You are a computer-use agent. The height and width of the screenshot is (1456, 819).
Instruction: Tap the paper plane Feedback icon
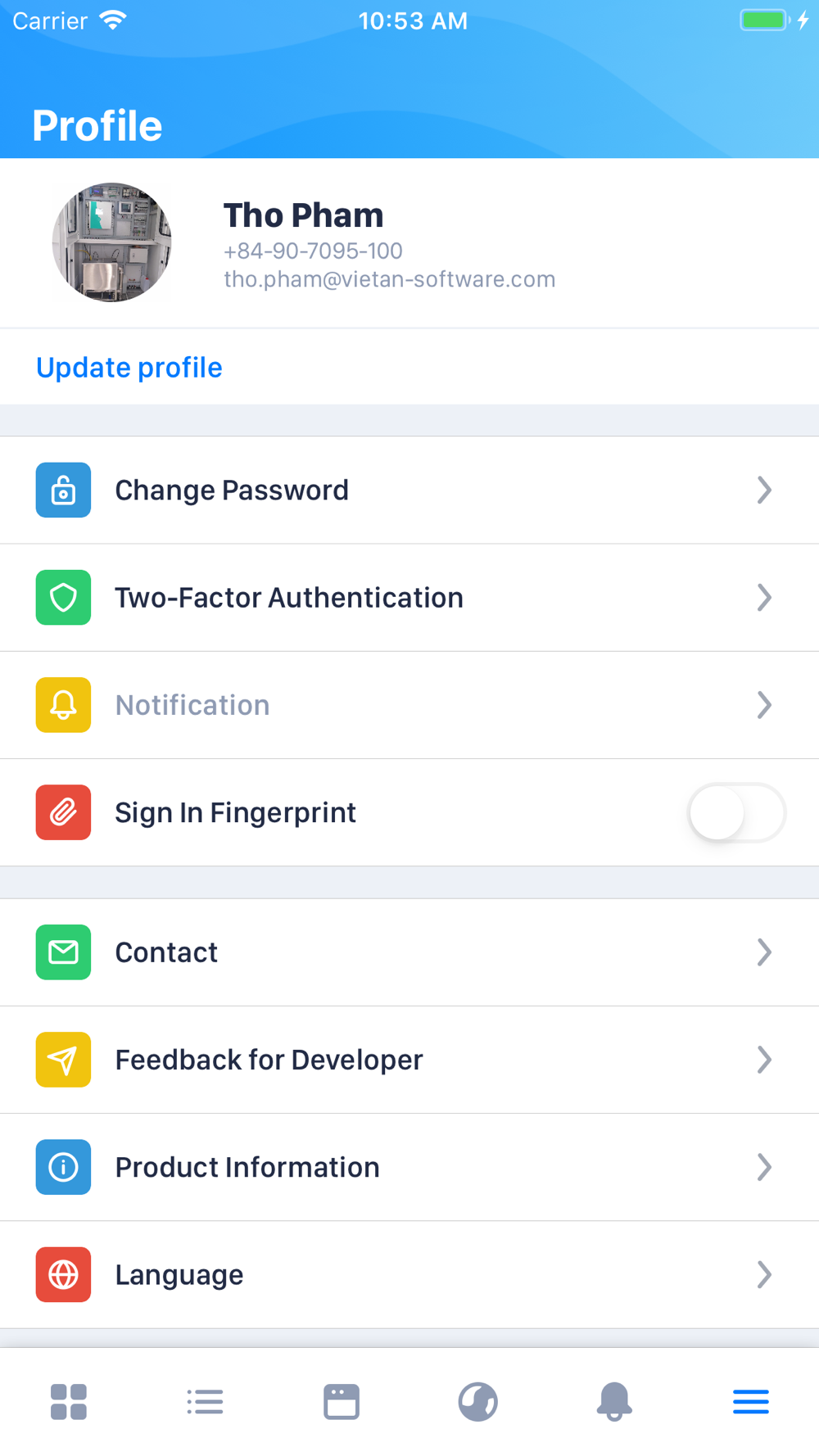[x=63, y=1059]
